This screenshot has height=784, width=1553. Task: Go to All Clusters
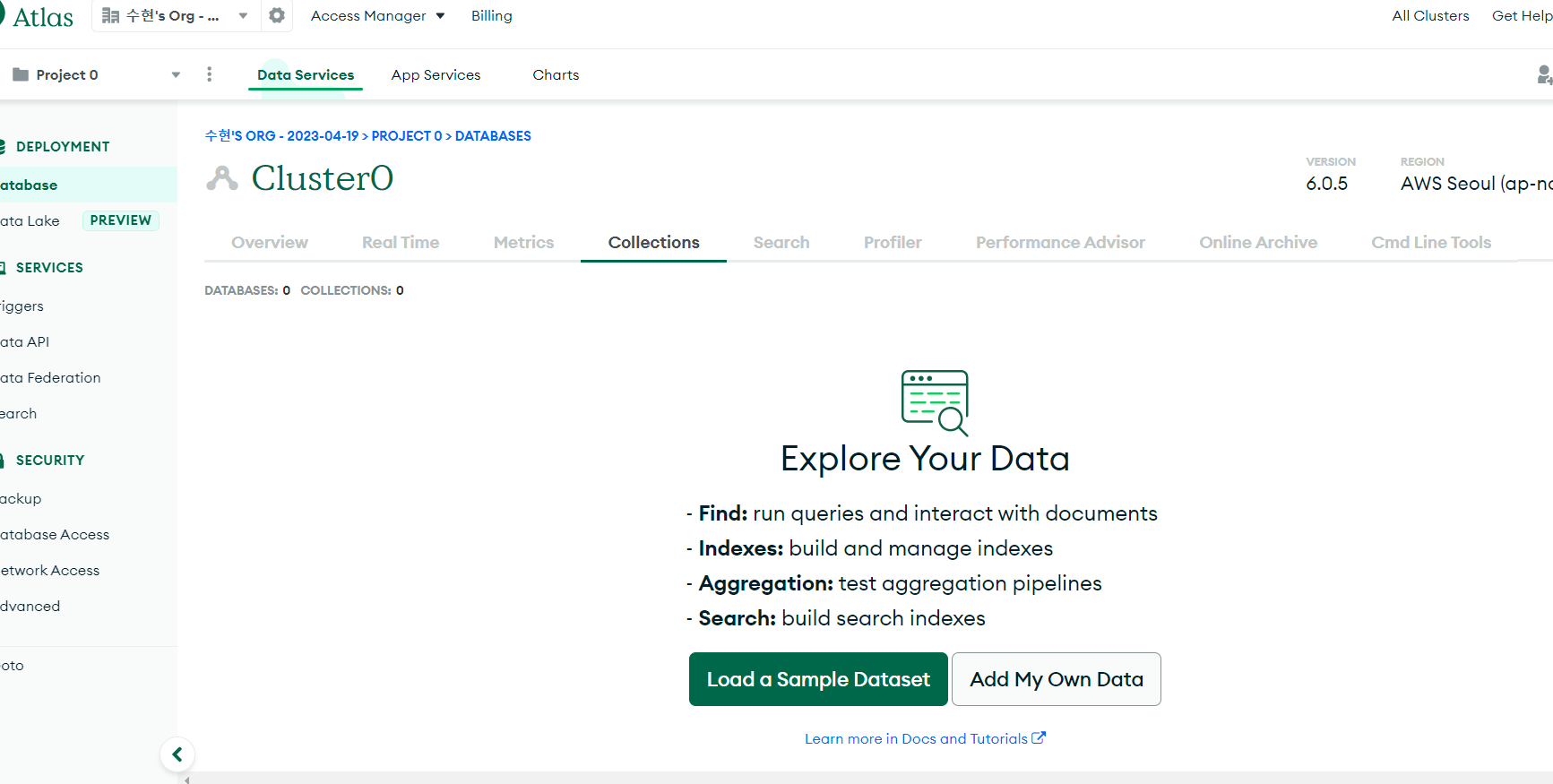(1430, 16)
